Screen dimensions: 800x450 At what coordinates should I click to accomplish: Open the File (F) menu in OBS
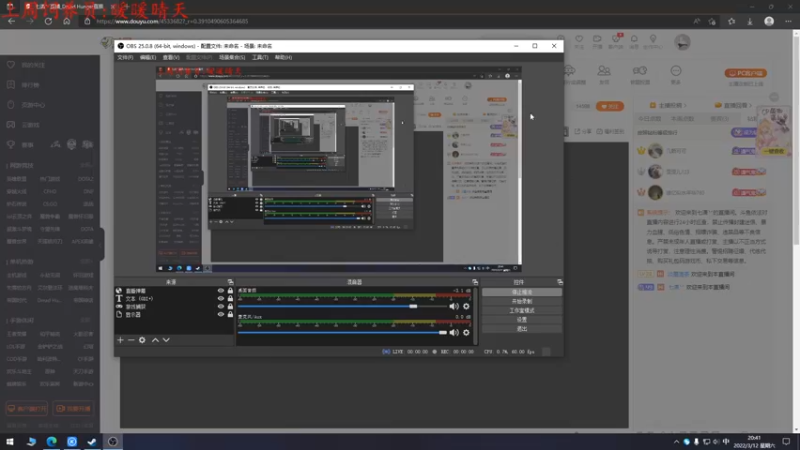(x=125, y=57)
